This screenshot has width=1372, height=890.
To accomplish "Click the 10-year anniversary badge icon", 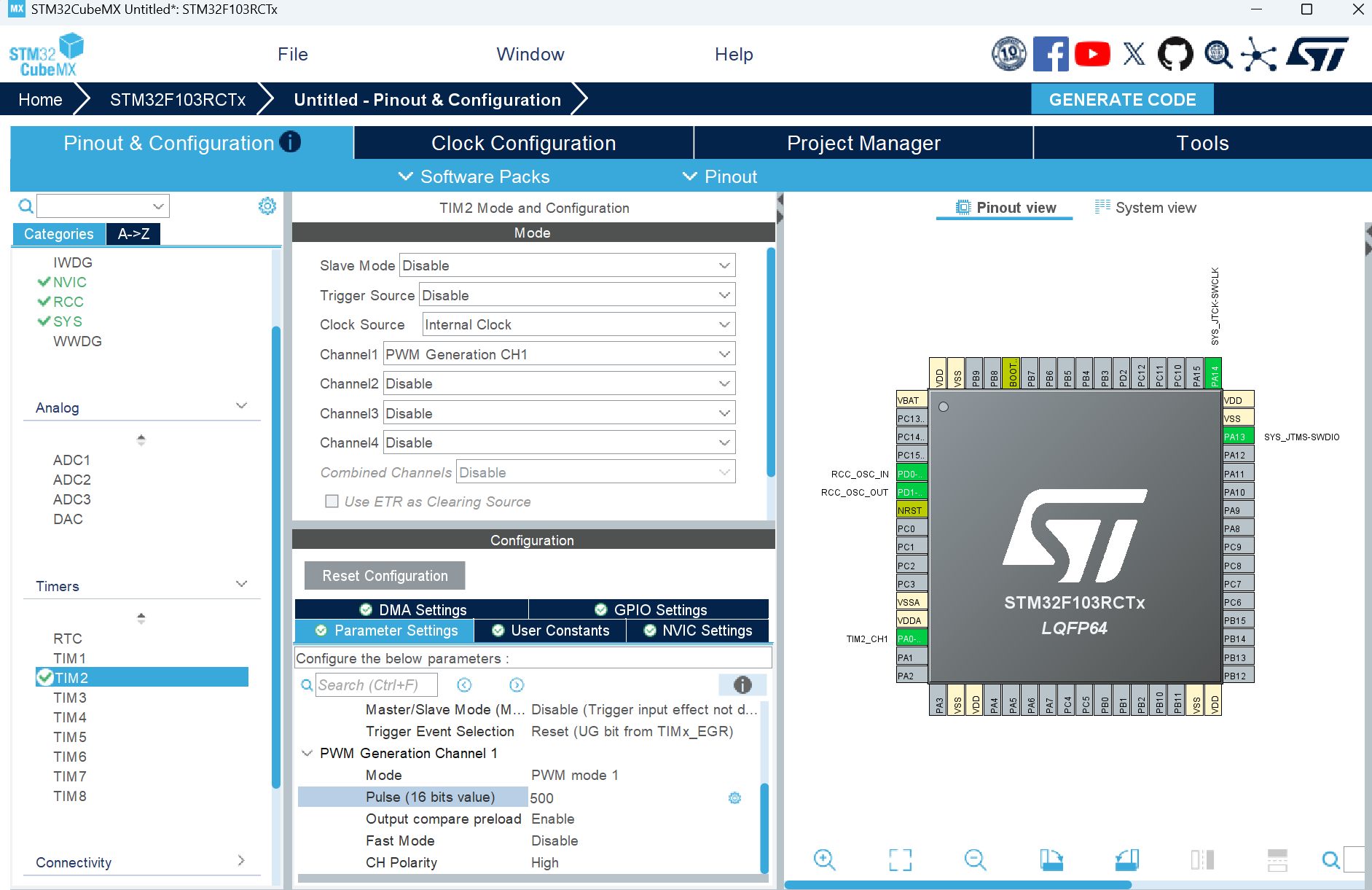I will 1009,54.
